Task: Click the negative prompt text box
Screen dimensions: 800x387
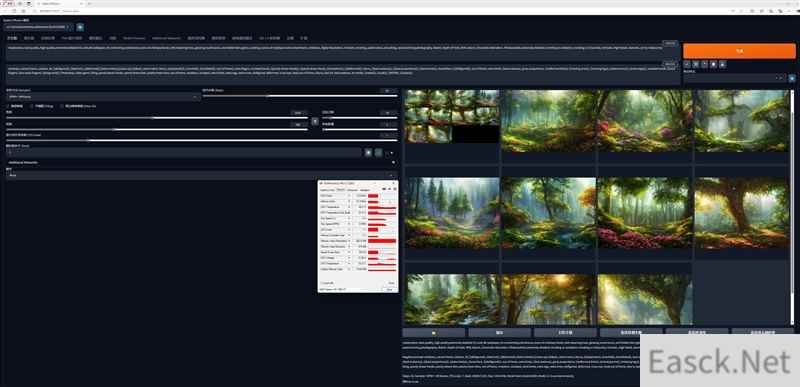Action: pos(343,74)
